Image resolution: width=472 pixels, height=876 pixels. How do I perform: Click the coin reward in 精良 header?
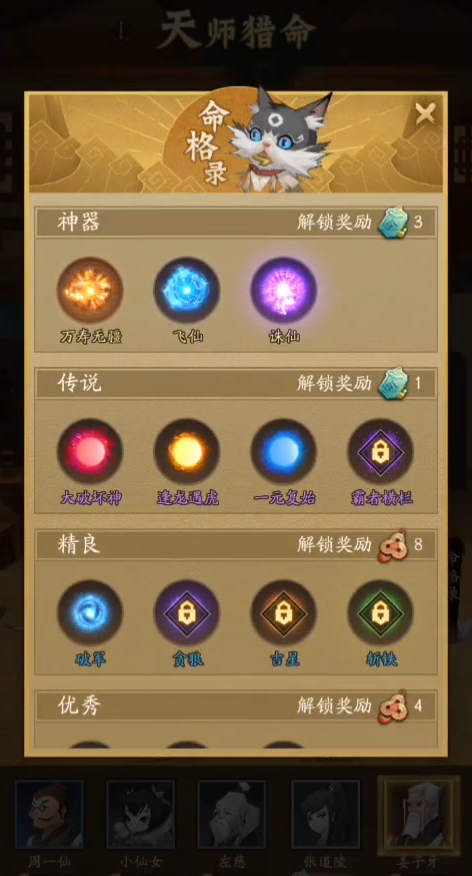393,545
